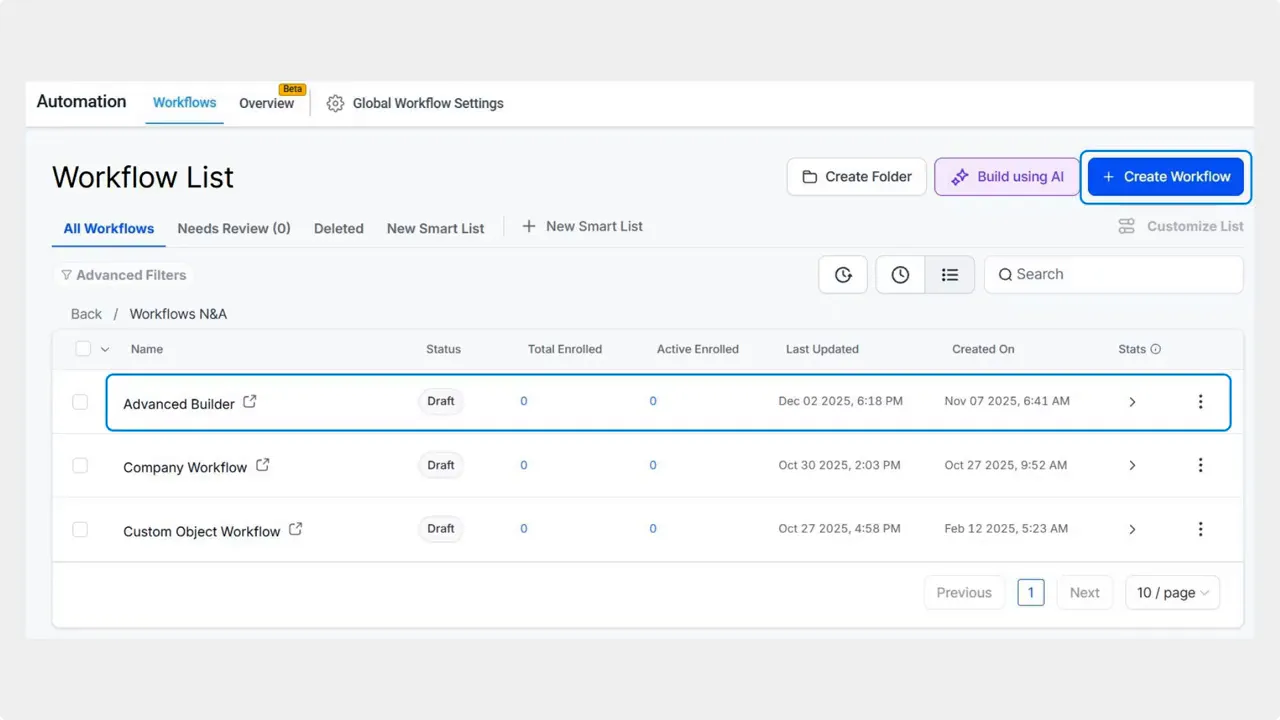
Task: Go to page 1 using pagination
Action: pos(1030,592)
